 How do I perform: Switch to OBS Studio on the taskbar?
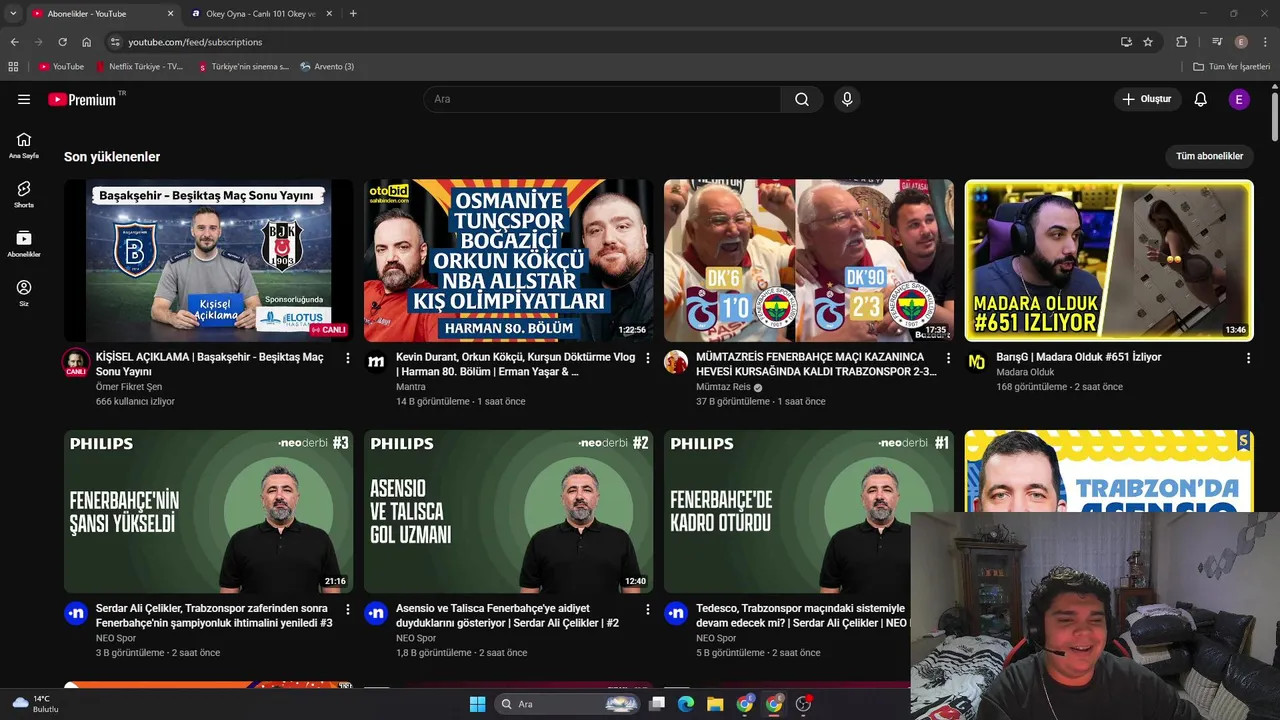803,704
